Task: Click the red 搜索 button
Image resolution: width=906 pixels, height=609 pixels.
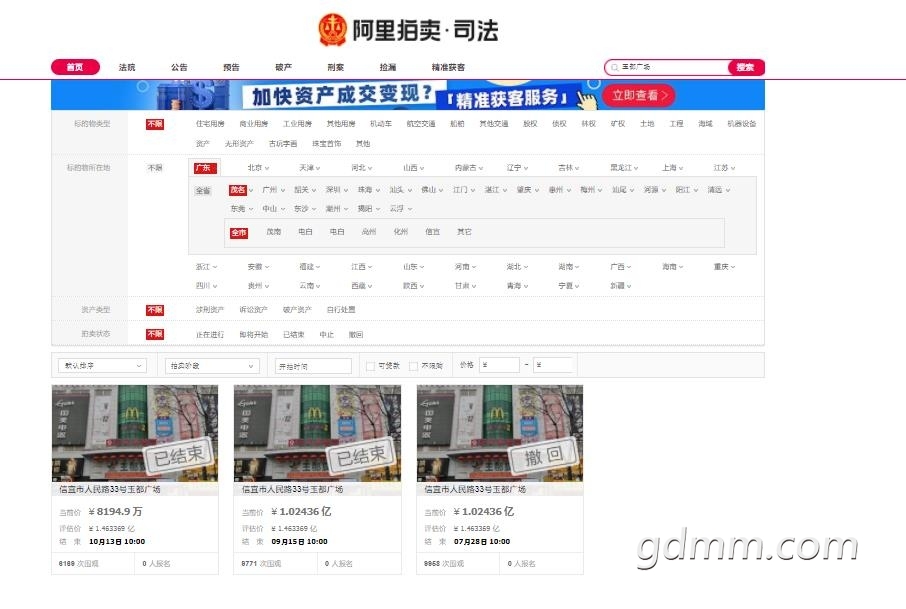Action: tap(745, 68)
